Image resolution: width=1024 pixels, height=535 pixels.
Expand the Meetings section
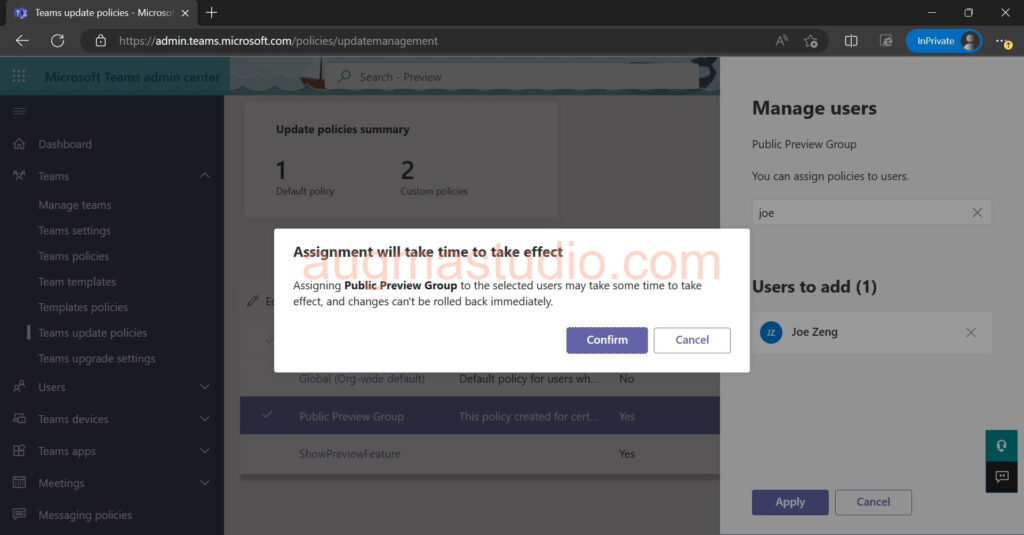205,483
